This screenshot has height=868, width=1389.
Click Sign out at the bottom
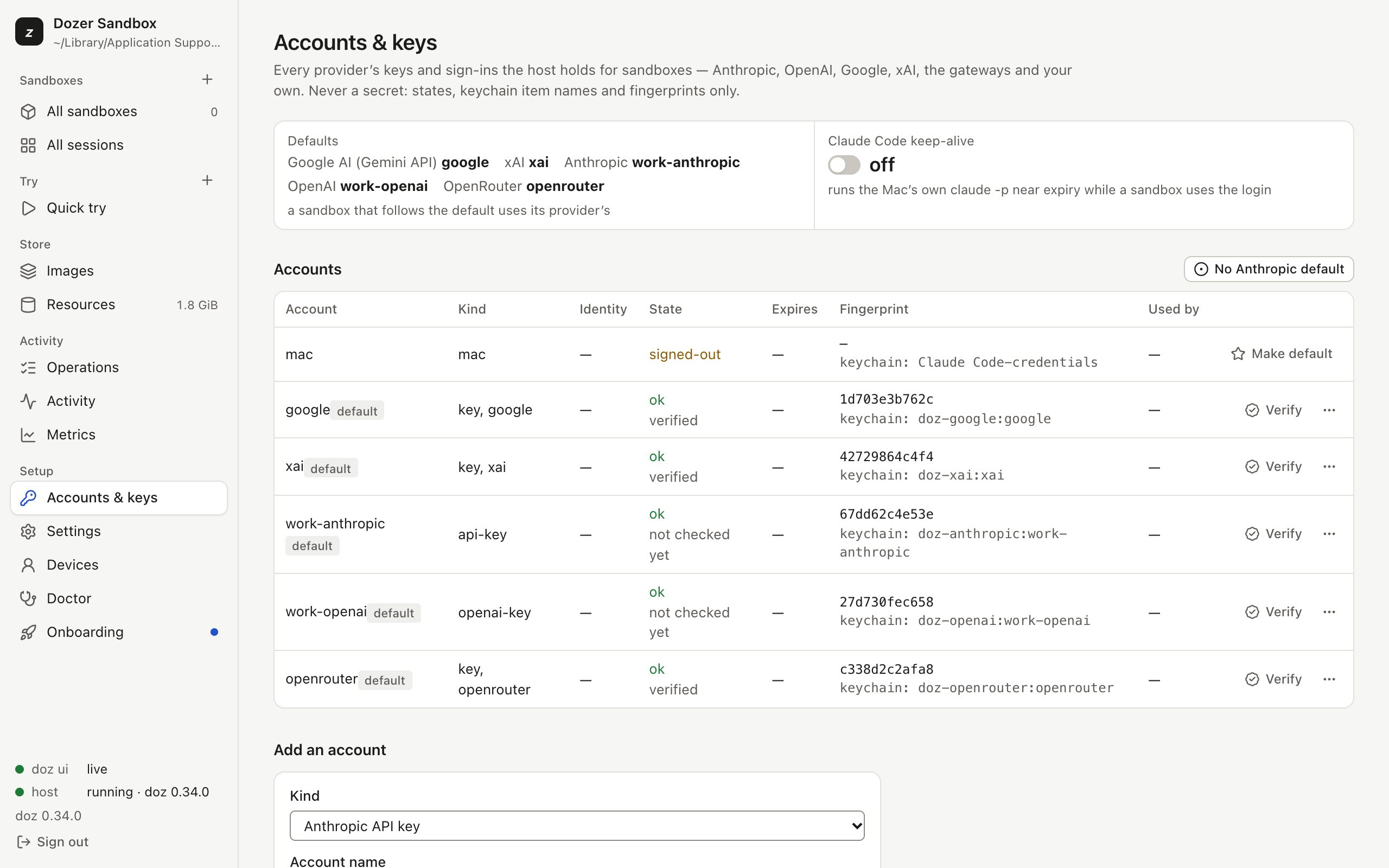(x=53, y=841)
